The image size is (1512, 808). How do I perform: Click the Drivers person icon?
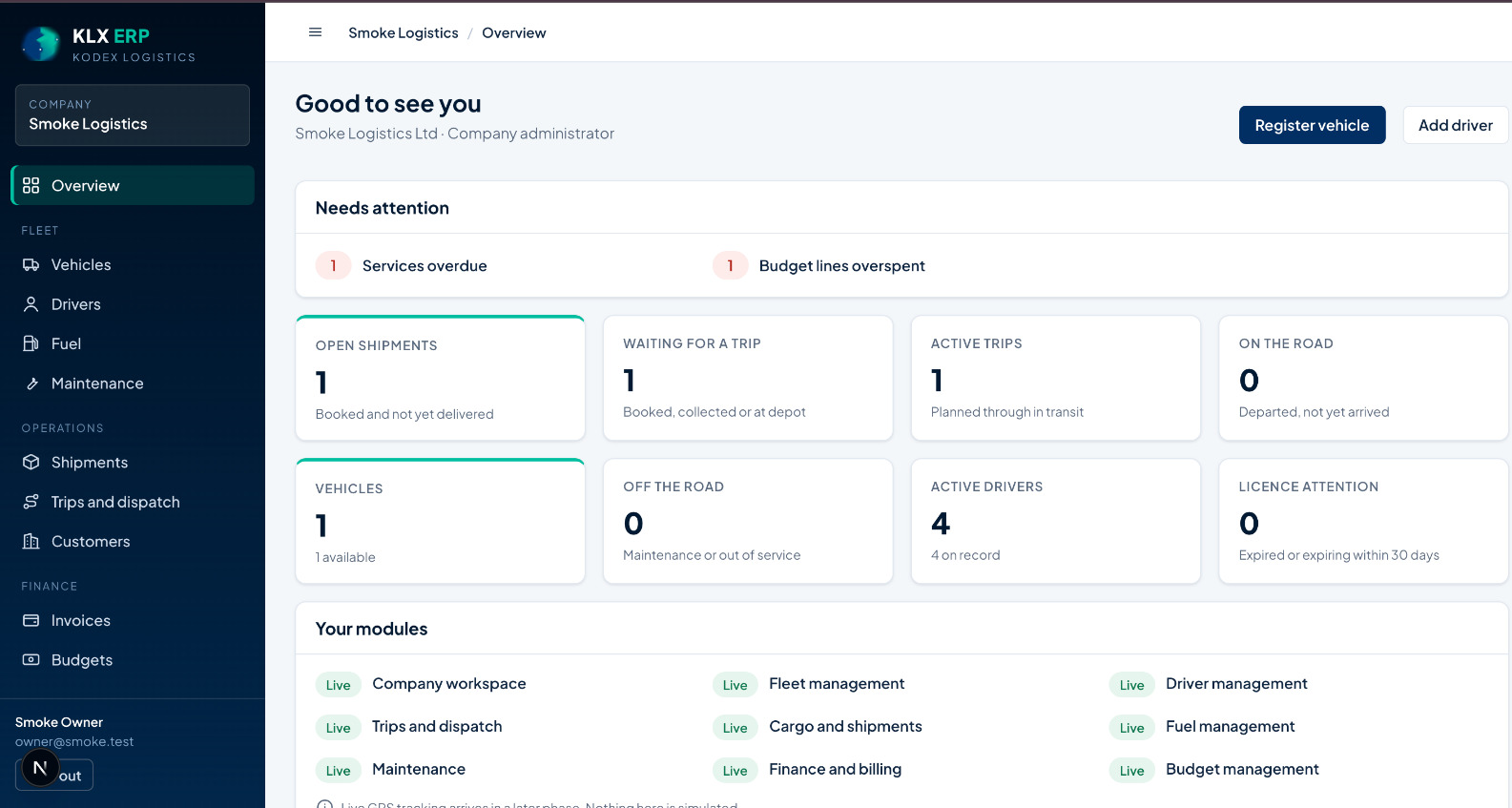tap(31, 304)
